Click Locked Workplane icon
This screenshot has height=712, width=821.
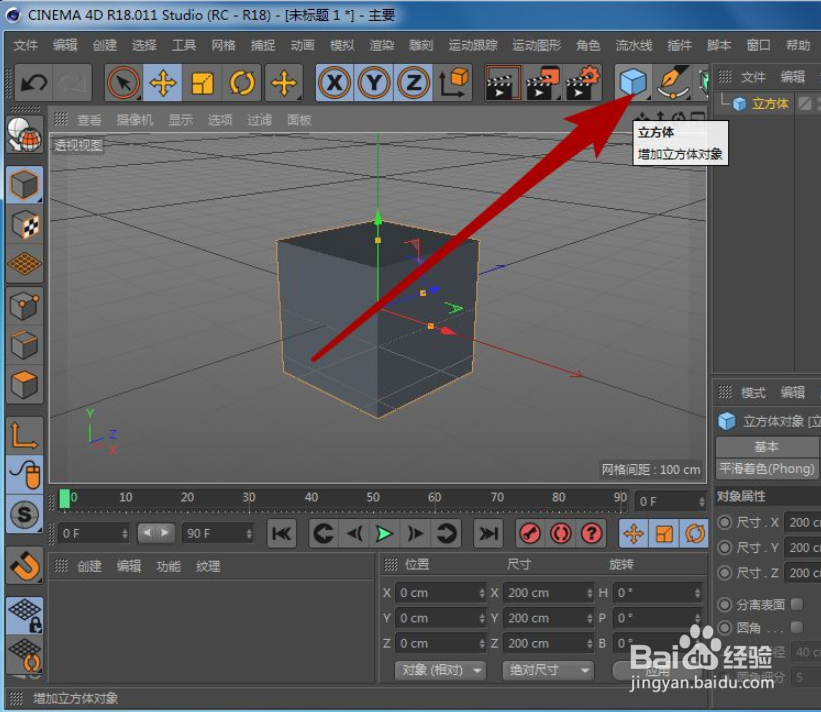[24, 615]
